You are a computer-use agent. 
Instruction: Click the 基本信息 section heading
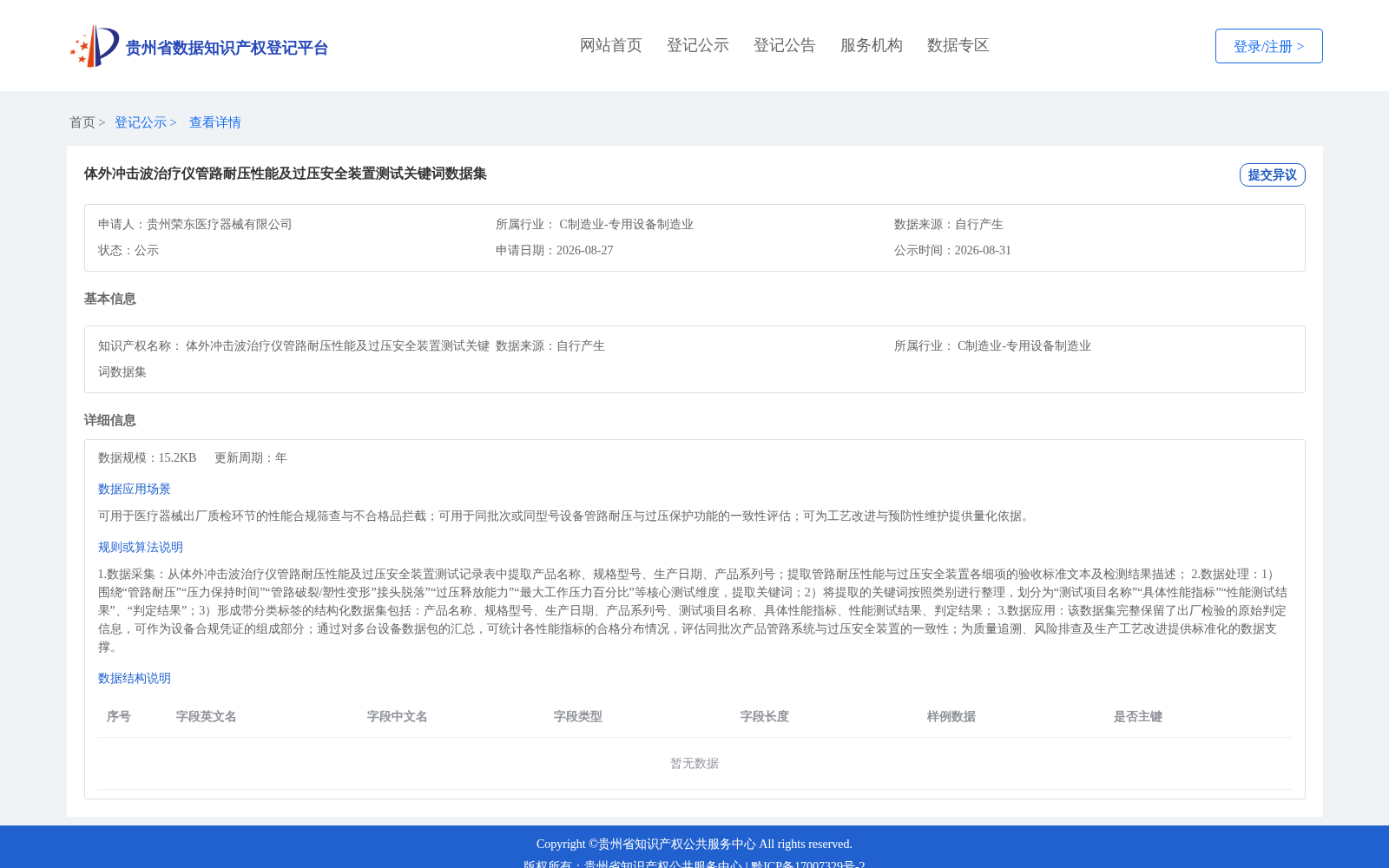pos(110,299)
